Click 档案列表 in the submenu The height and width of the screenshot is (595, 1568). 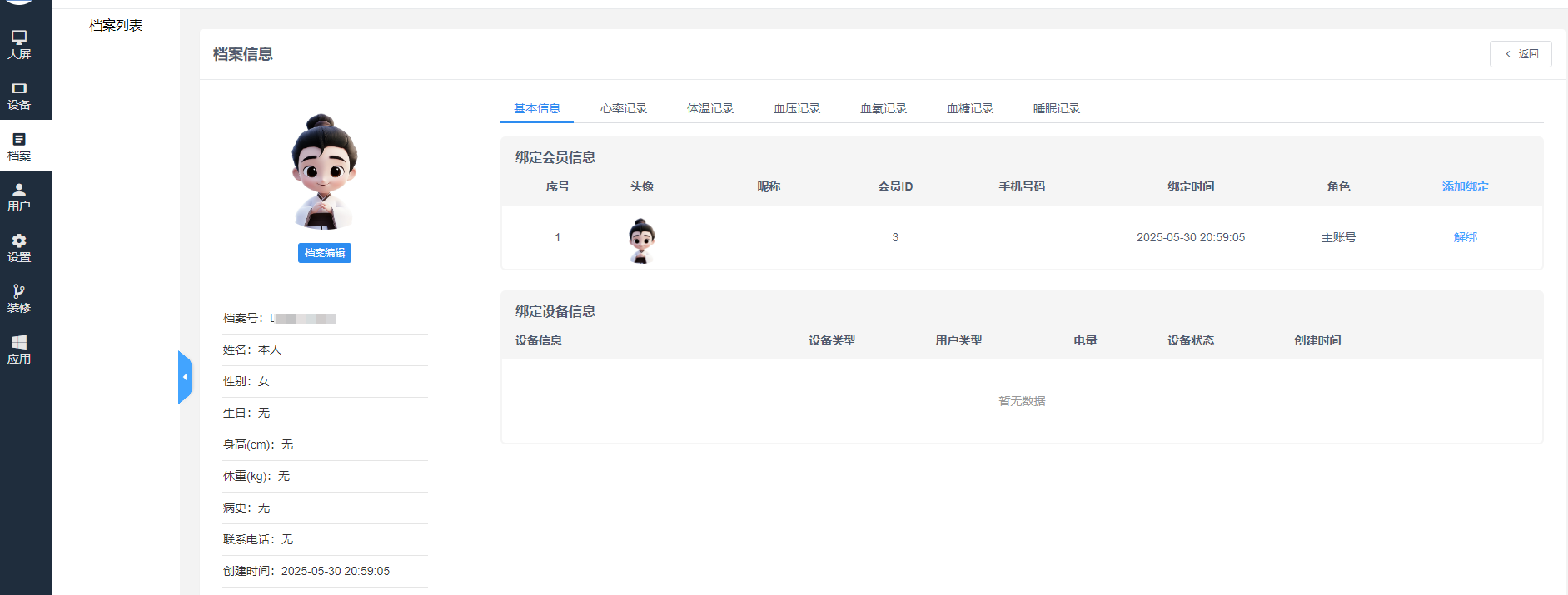(116, 26)
